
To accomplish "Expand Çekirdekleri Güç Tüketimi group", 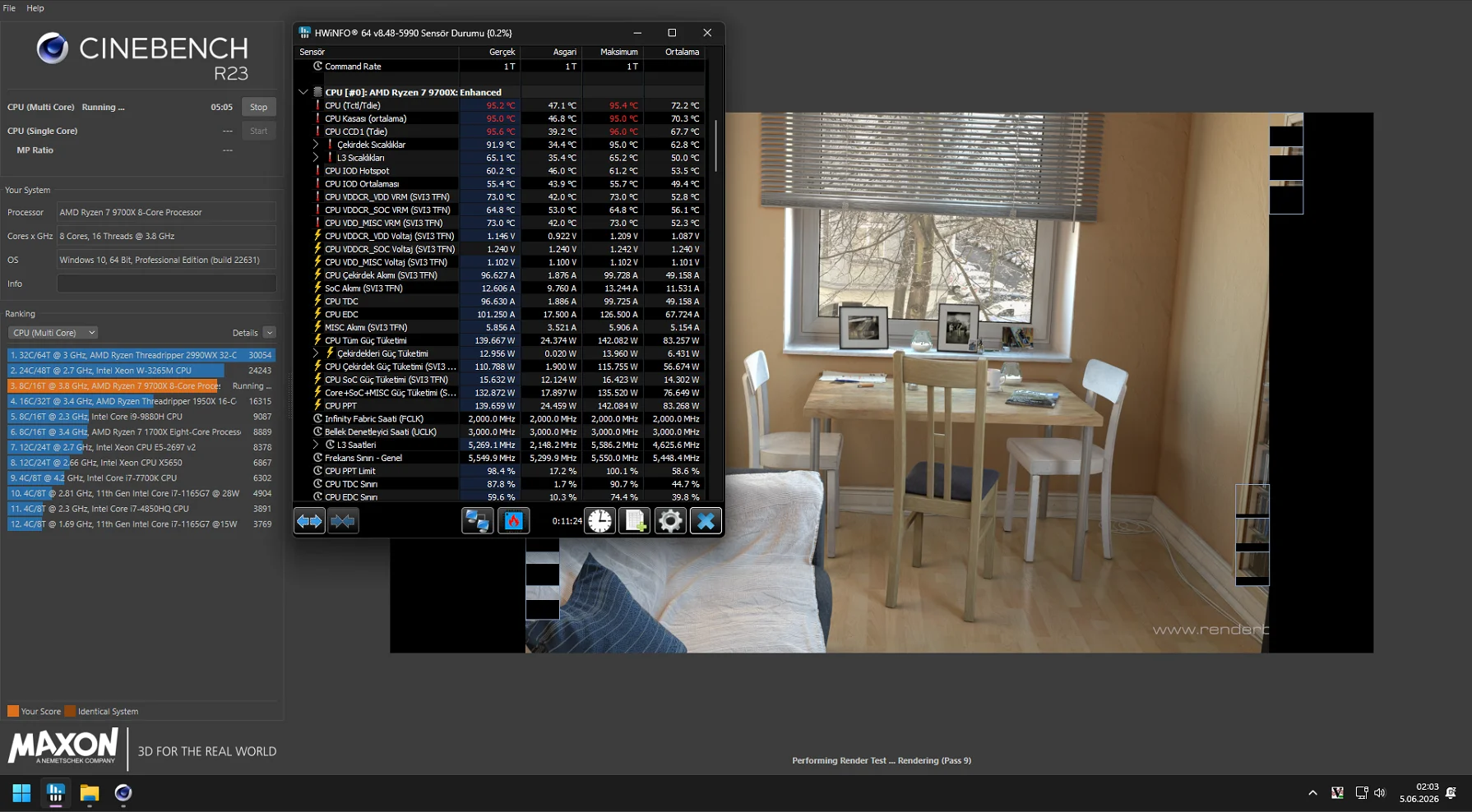I will point(316,353).
